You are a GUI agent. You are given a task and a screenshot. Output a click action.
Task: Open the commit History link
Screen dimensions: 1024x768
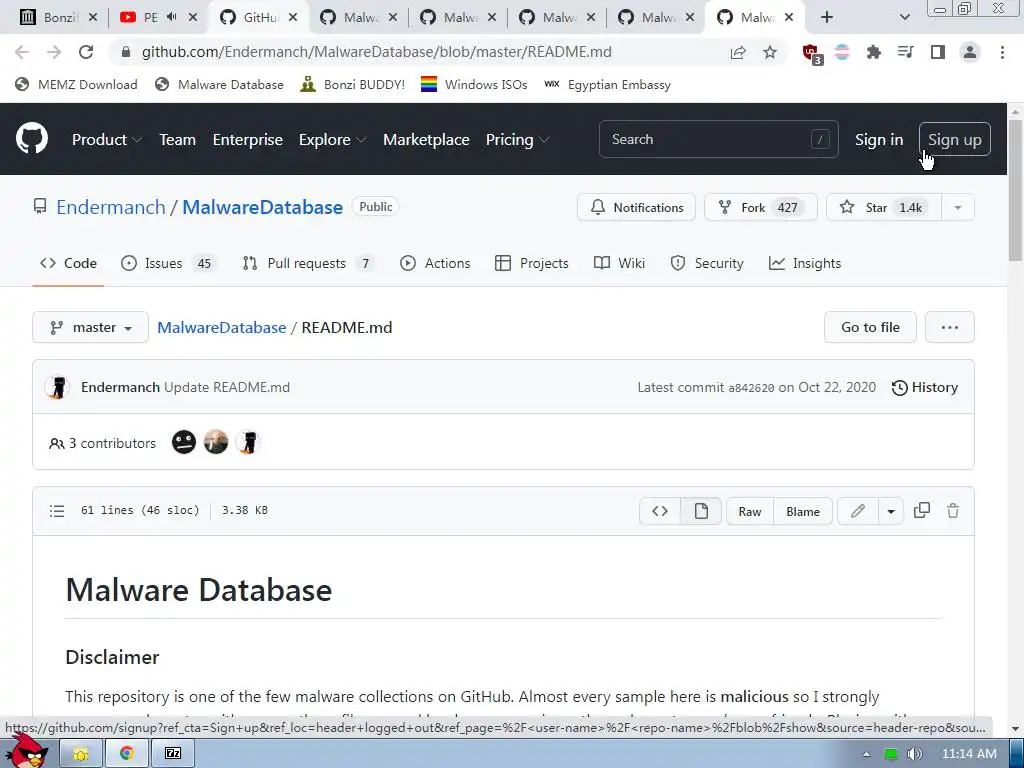pos(925,387)
